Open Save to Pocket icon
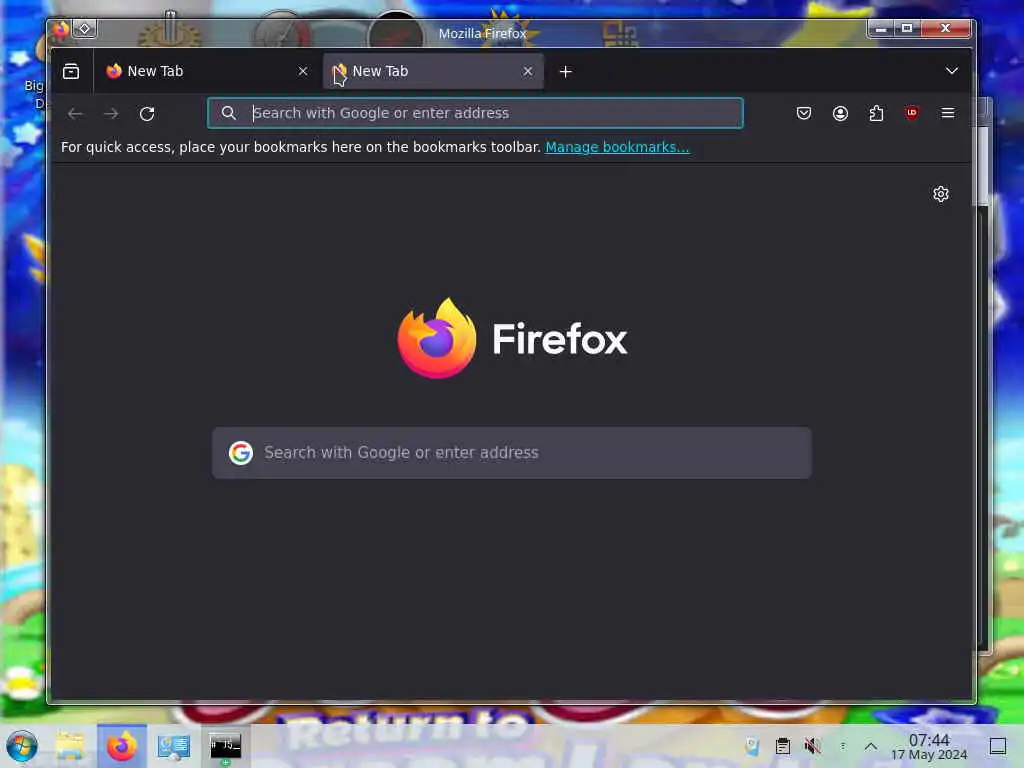The width and height of the screenshot is (1024, 768). 804,113
